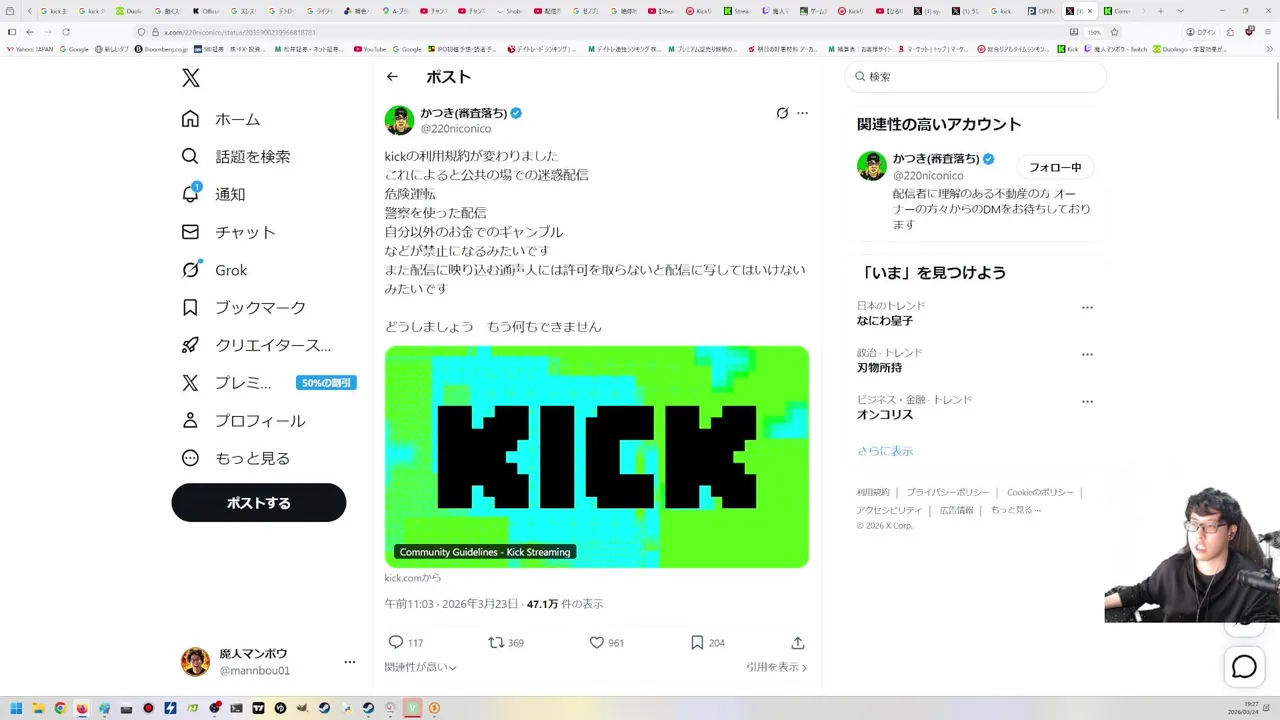Open the KICK Community Guidelines link card

[597, 457]
